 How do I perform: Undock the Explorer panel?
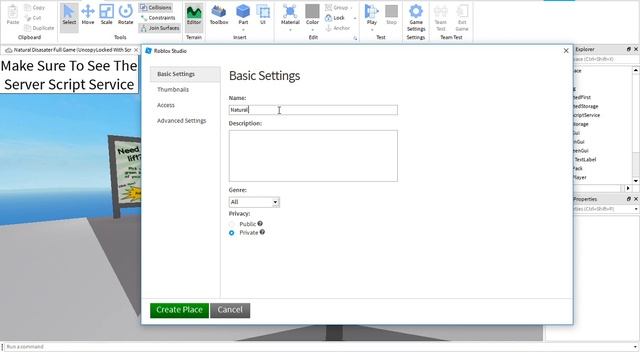629,49
